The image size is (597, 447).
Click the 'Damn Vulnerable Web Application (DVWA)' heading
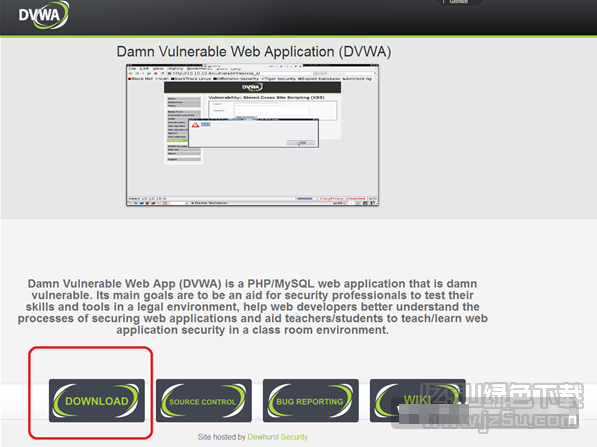(x=254, y=52)
